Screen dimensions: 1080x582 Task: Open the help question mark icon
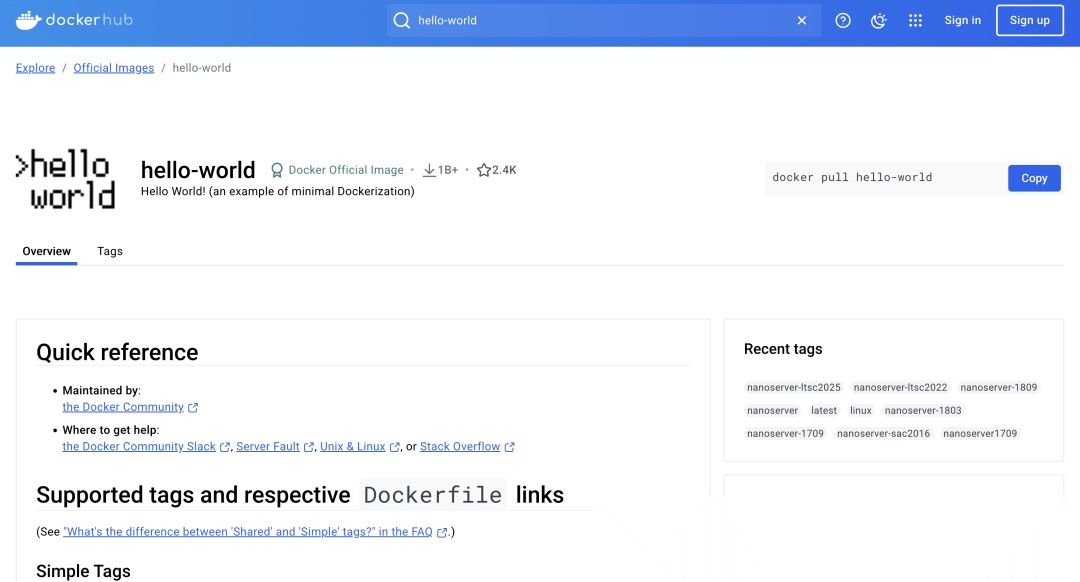point(843,21)
